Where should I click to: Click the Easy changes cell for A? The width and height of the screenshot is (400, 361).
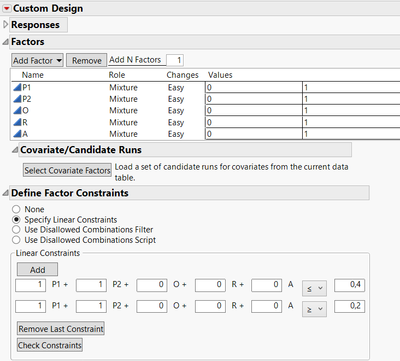pyautogui.click(x=176, y=134)
